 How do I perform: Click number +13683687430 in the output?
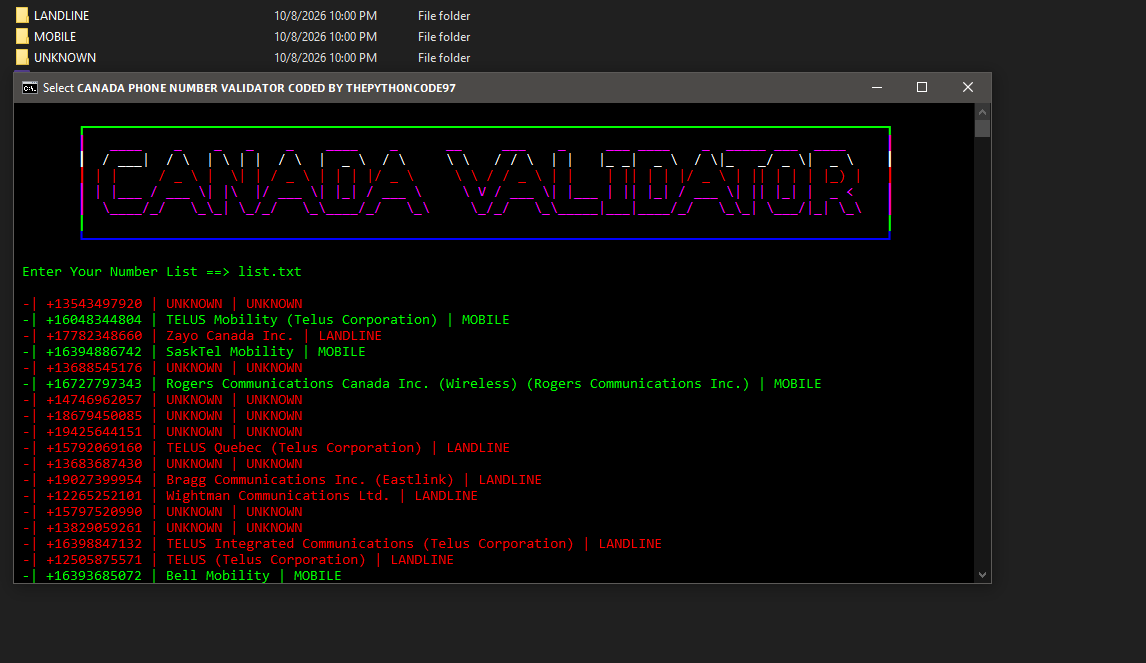click(94, 463)
